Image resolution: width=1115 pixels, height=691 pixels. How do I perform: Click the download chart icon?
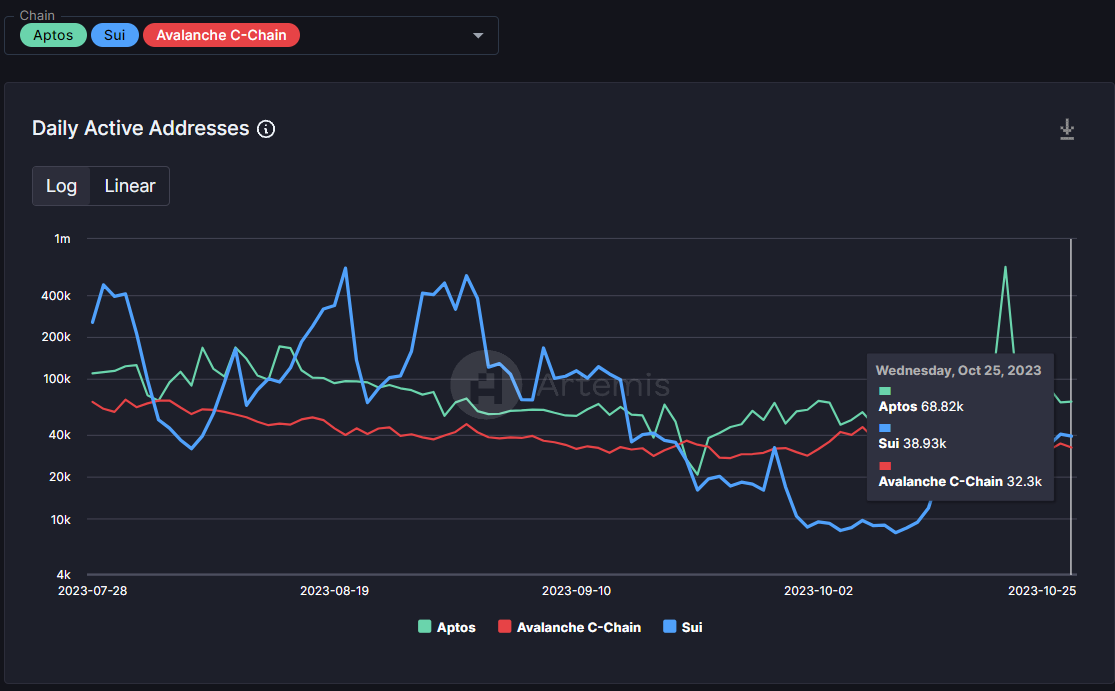click(x=1067, y=129)
